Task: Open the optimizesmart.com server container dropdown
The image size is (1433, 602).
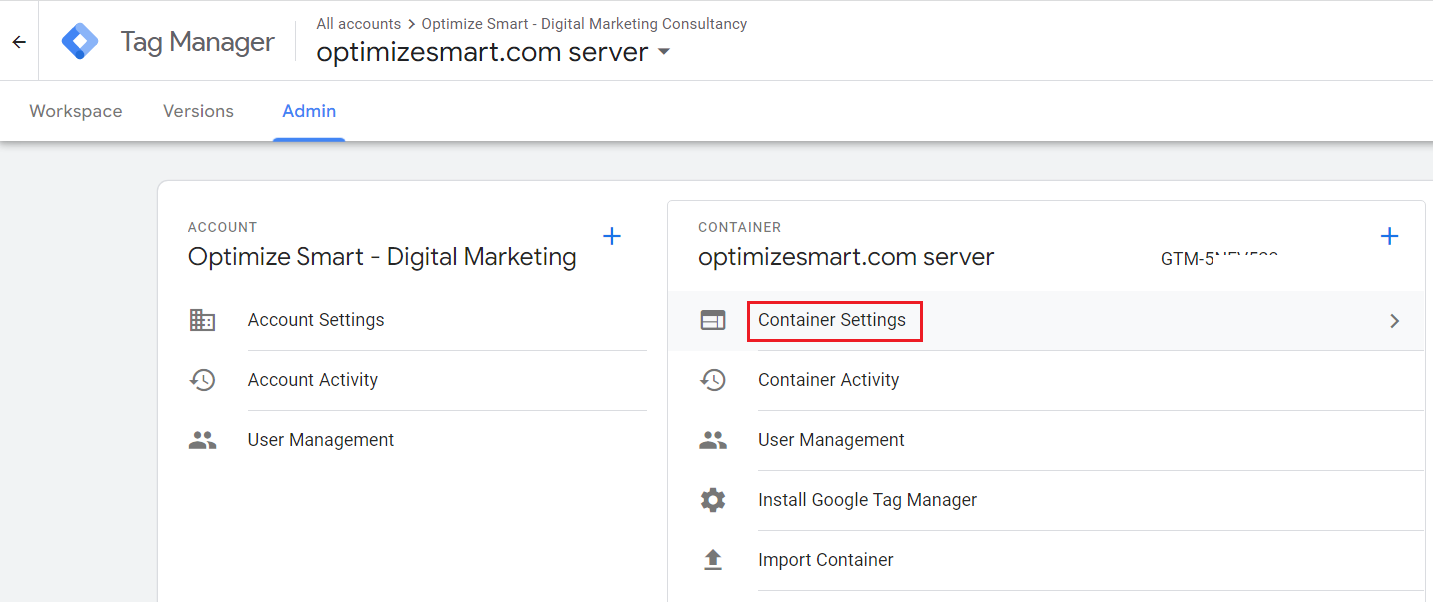Action: 664,52
